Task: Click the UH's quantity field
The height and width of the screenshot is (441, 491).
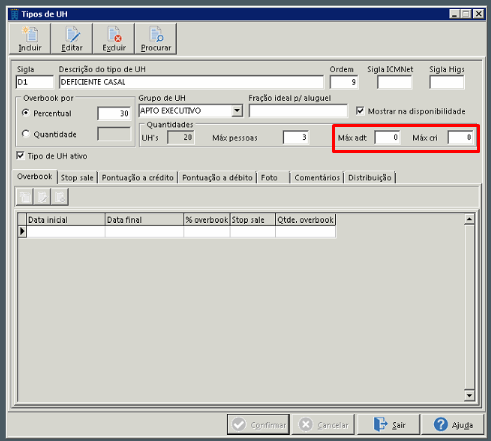Action: 181,137
